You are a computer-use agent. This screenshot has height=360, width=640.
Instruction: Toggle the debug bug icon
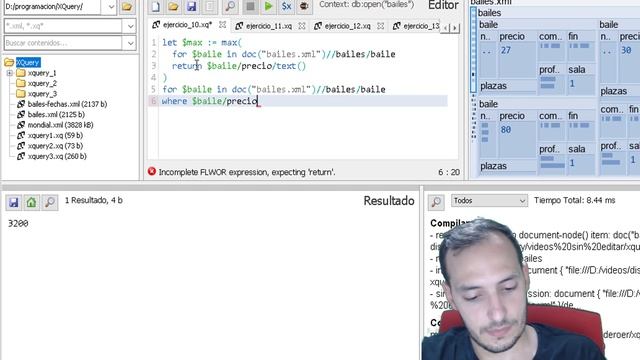(x=304, y=6)
